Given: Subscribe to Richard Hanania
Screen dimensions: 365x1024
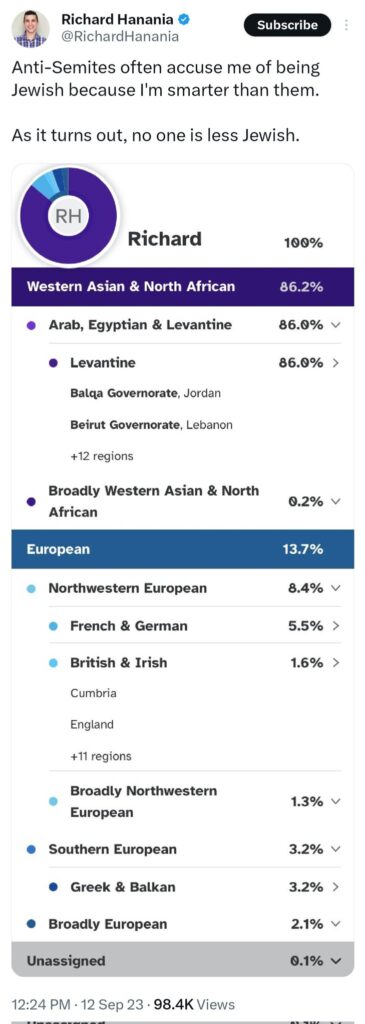Looking at the screenshot, I should tap(287, 25).
